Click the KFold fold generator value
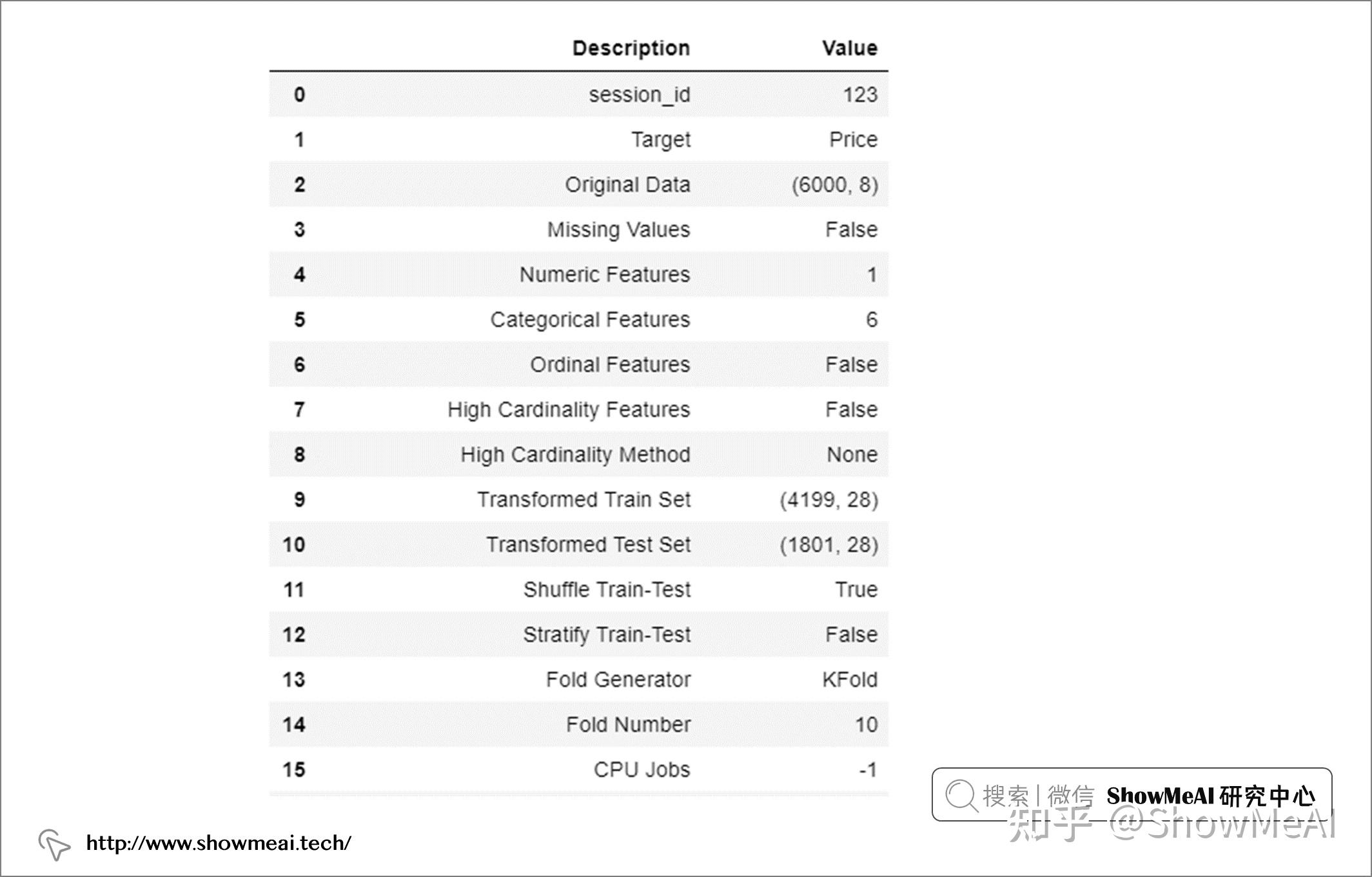The image size is (1372, 877). click(x=850, y=680)
